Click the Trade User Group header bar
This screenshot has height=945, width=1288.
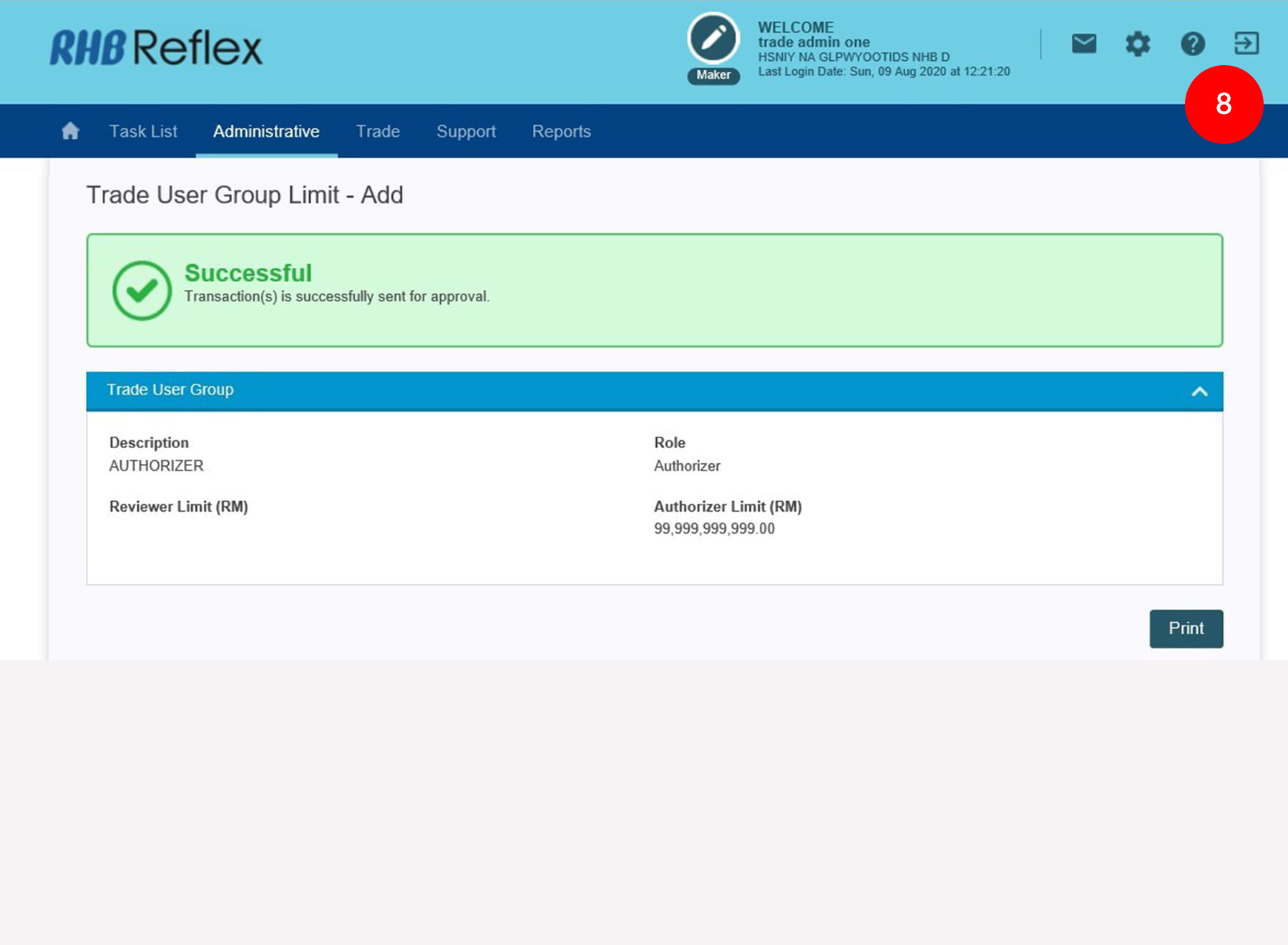point(572,390)
